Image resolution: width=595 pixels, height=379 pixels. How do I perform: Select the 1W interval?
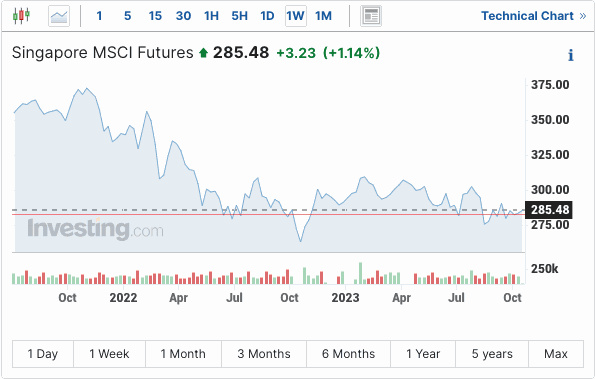coord(296,16)
